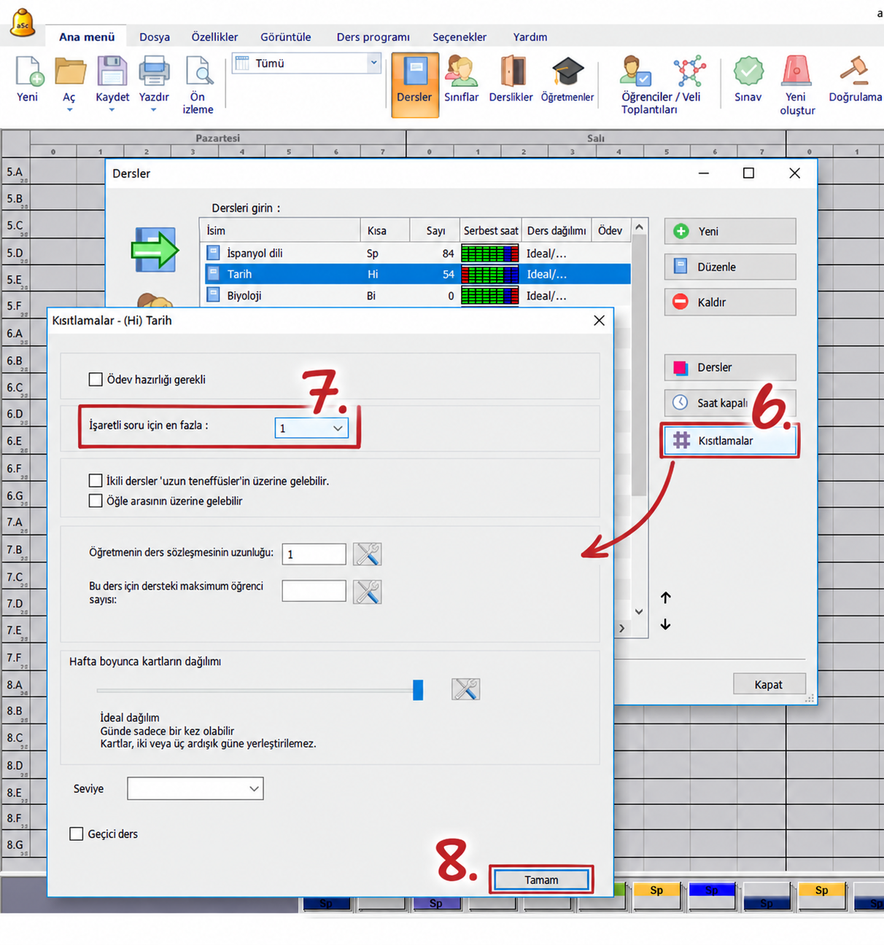Click tools icon beside contract length field
Screen dimensions: 884x945
tap(367, 554)
